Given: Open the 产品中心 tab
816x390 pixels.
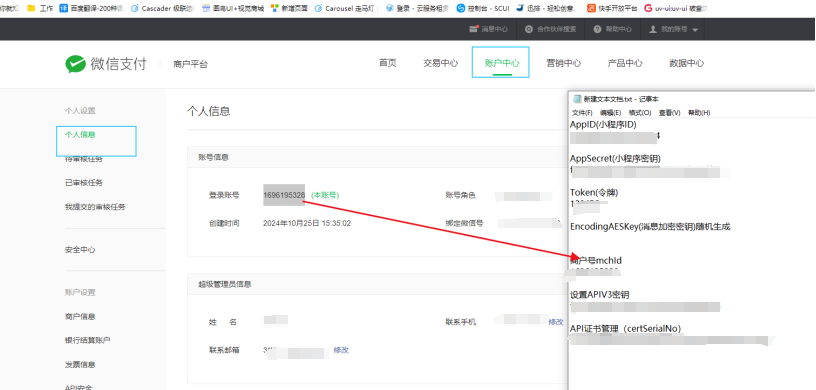Looking at the screenshot, I should 625,62.
